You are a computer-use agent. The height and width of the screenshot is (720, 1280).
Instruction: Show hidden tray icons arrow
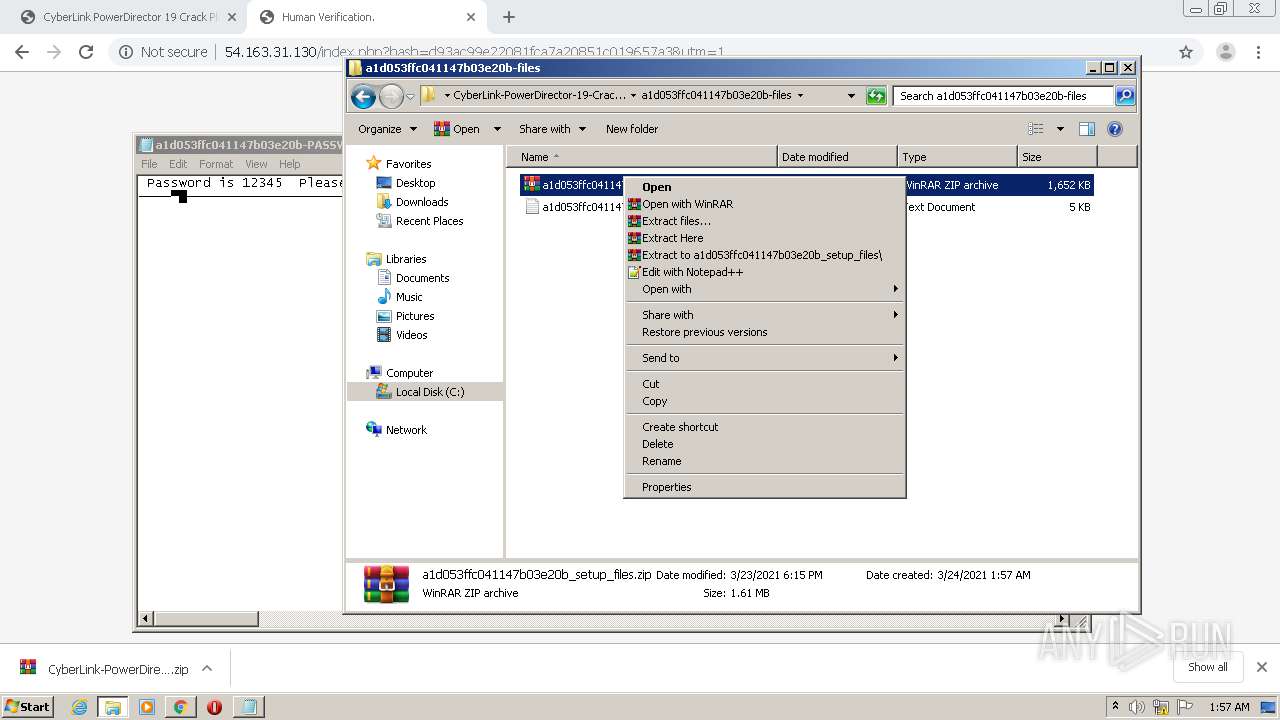point(1115,707)
